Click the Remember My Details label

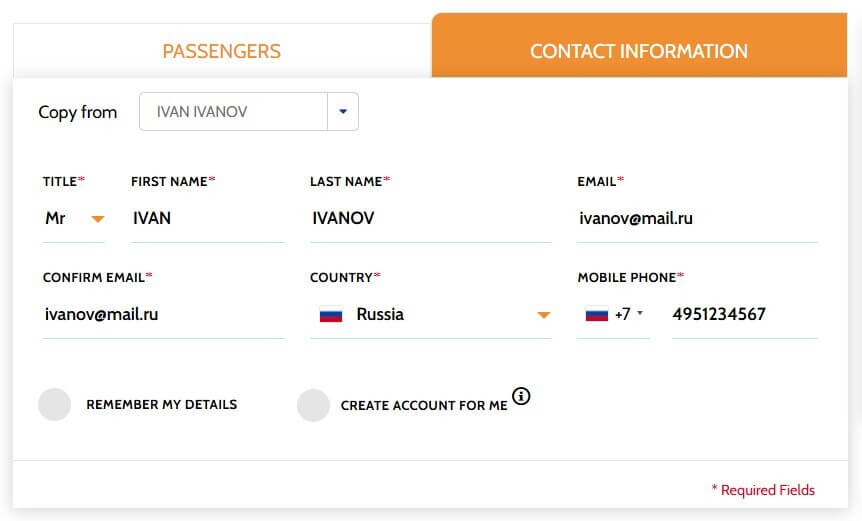click(162, 404)
